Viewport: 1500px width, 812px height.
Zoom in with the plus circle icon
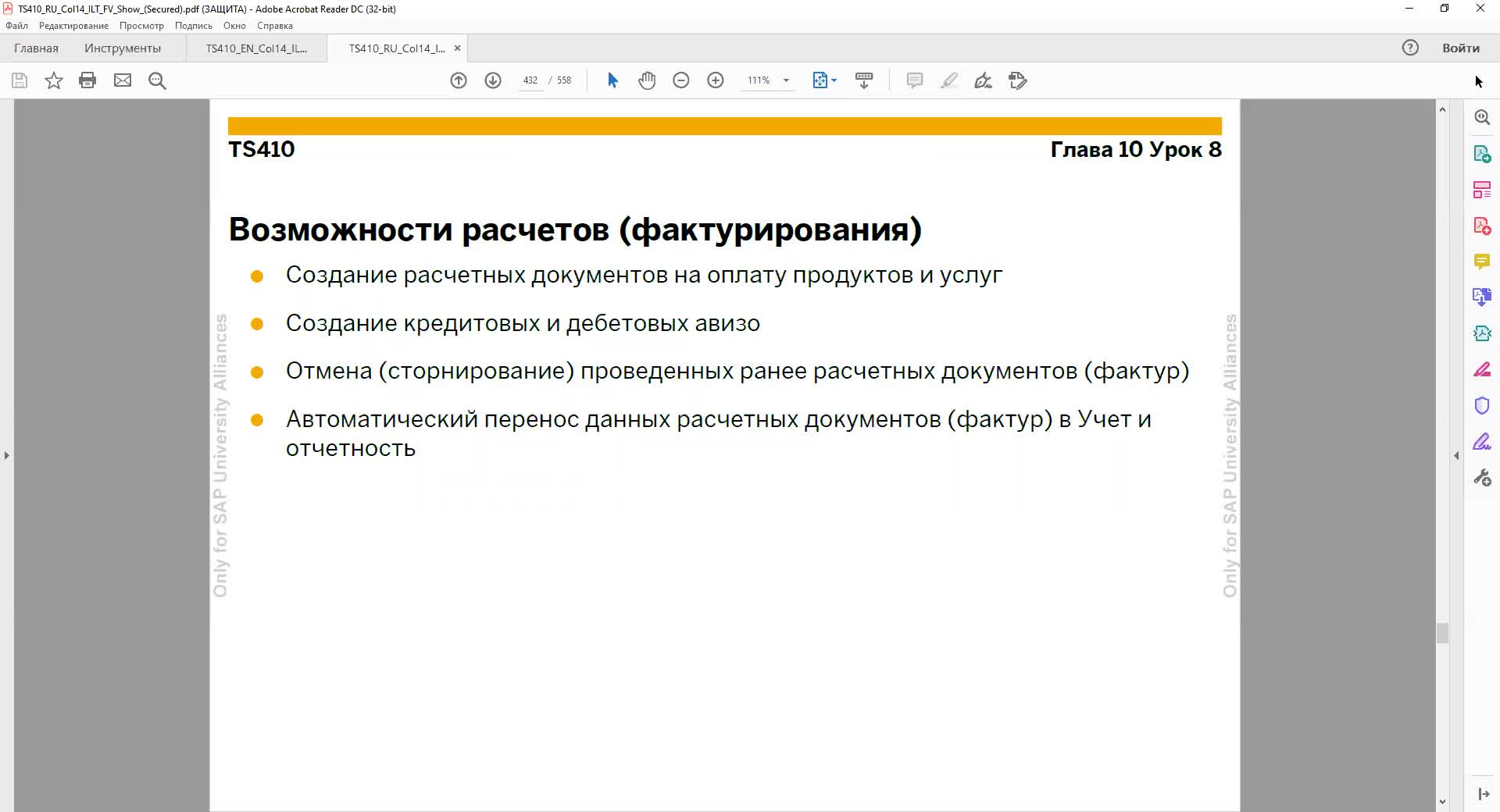pyautogui.click(x=716, y=80)
